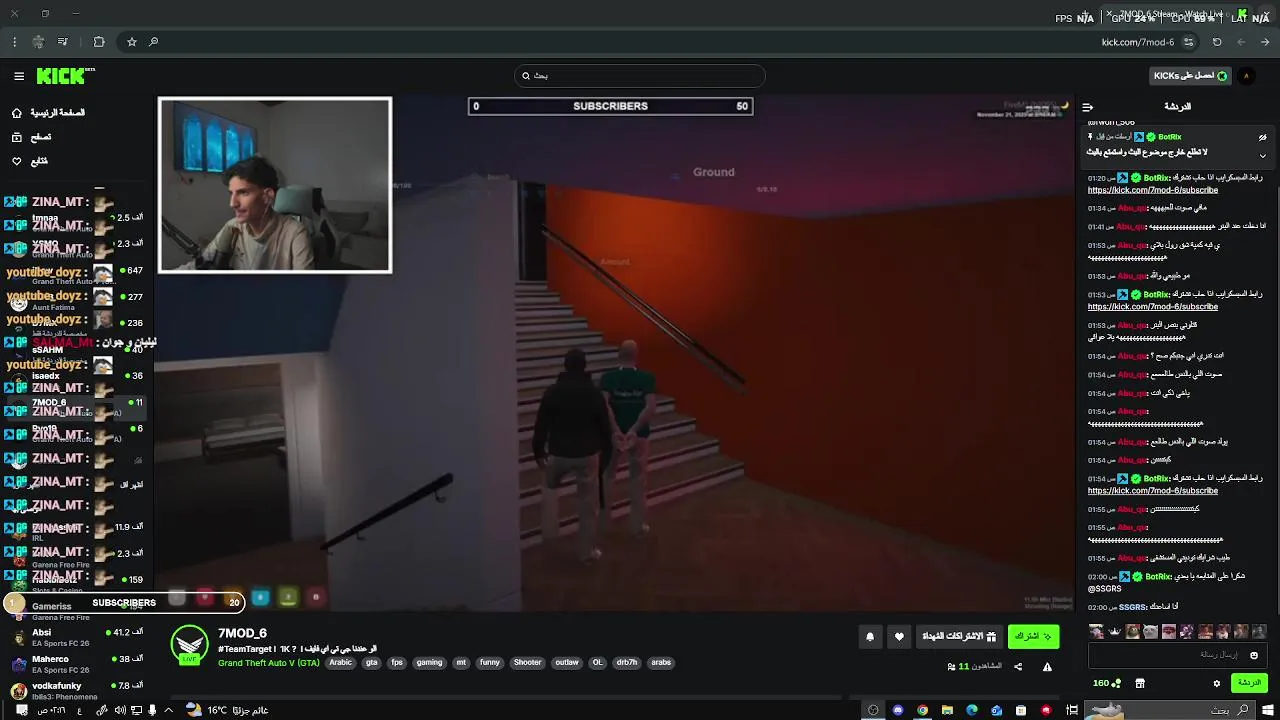Open the browse sidebar item
1280x720 pixels.
(32, 137)
